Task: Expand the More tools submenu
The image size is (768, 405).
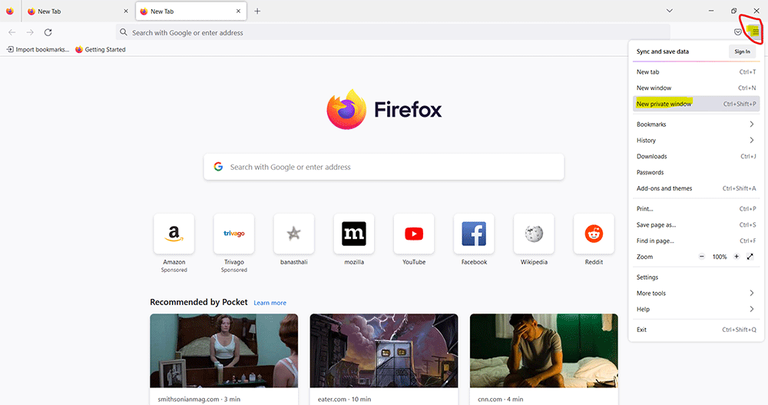Action: point(696,293)
